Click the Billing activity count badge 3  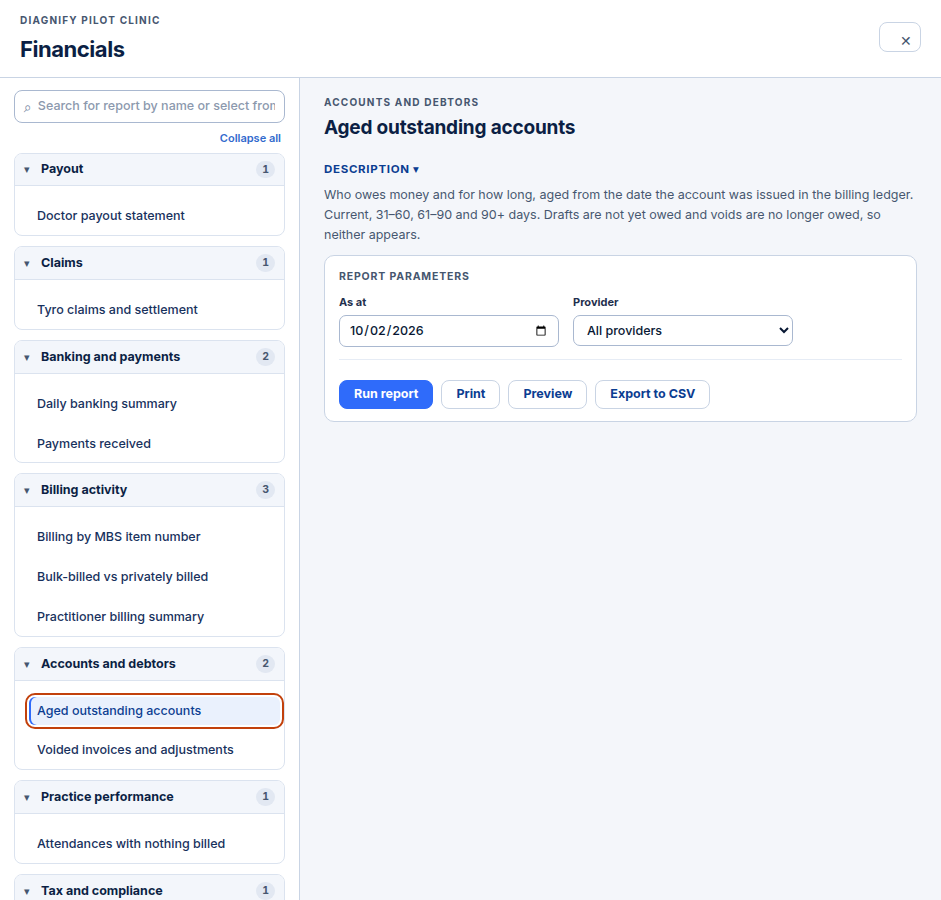[265, 490]
